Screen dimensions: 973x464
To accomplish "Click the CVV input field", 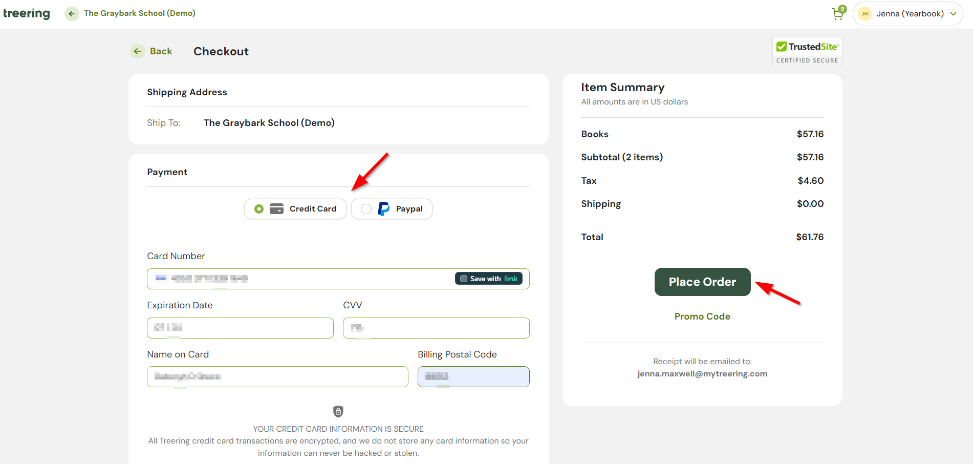I will pyautogui.click(x=436, y=328).
